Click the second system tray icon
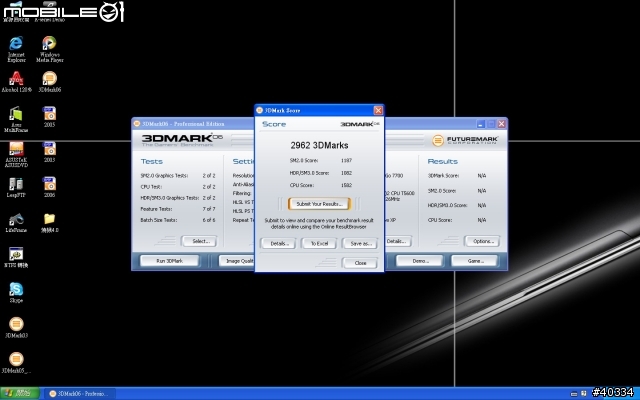The width and height of the screenshot is (640, 400). [x=584, y=393]
